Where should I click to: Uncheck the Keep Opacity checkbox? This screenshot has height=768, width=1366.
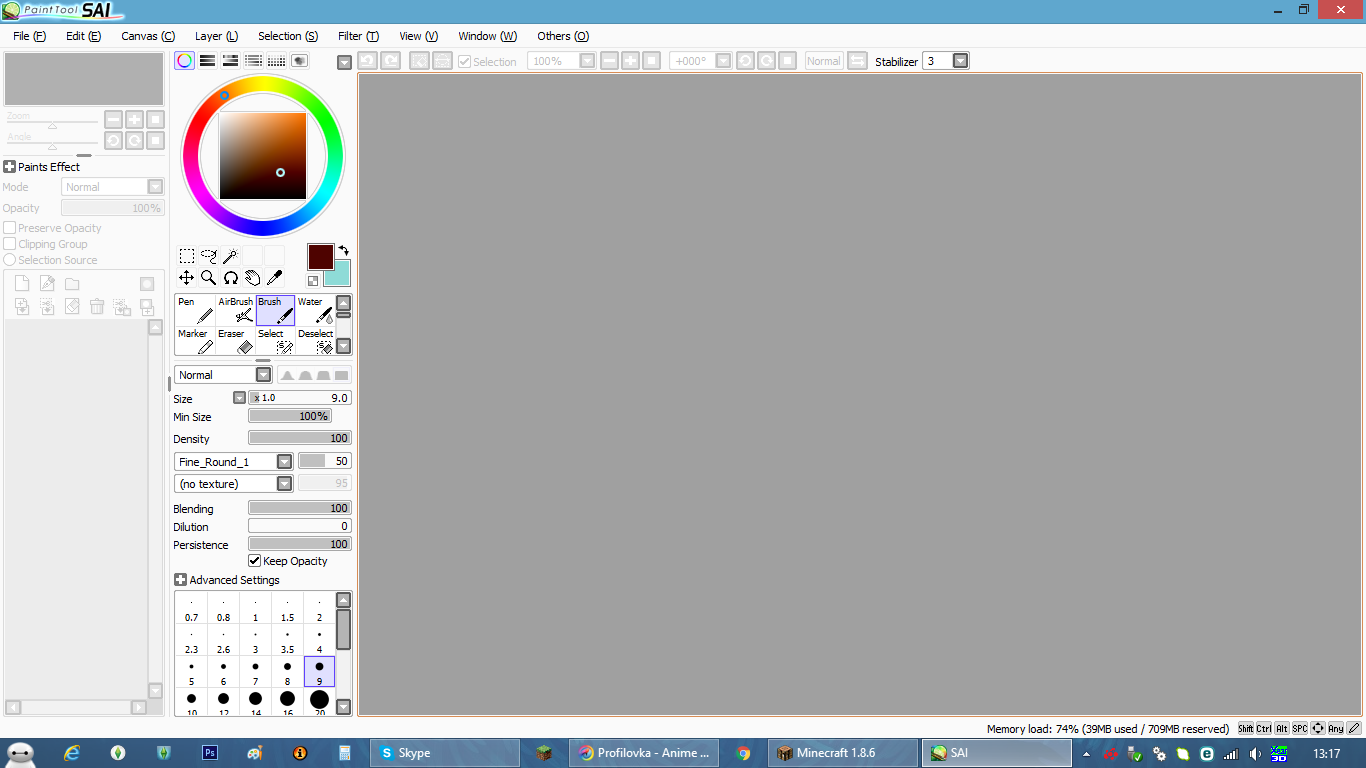tap(255, 561)
